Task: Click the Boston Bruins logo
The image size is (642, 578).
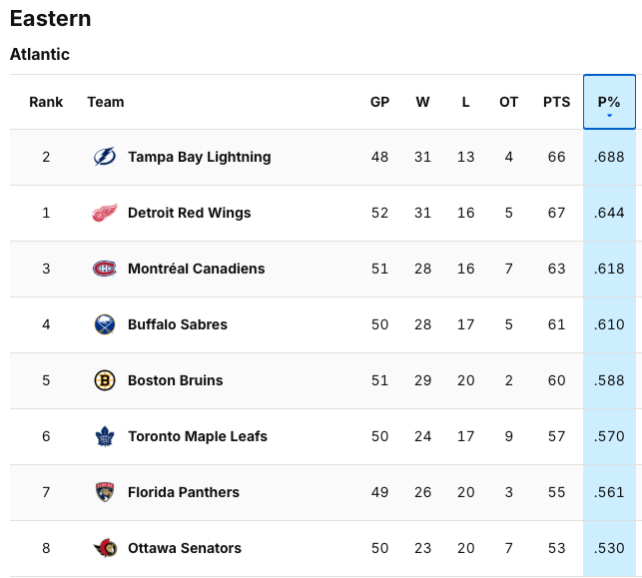Action: [105, 381]
